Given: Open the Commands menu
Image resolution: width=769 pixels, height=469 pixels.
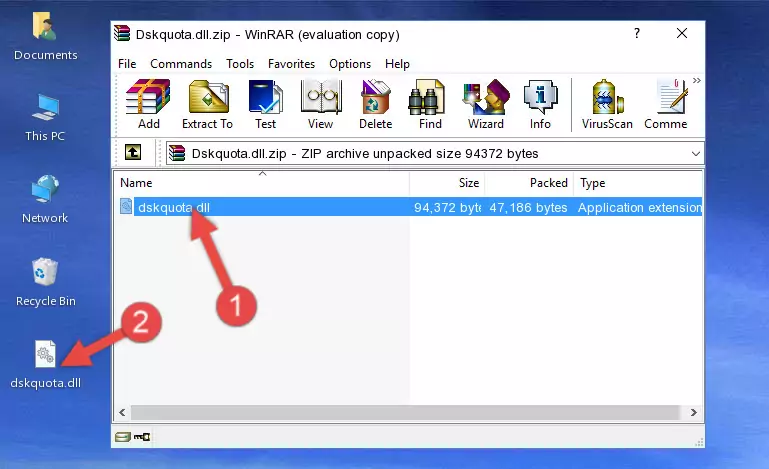Looking at the screenshot, I should 181,64.
